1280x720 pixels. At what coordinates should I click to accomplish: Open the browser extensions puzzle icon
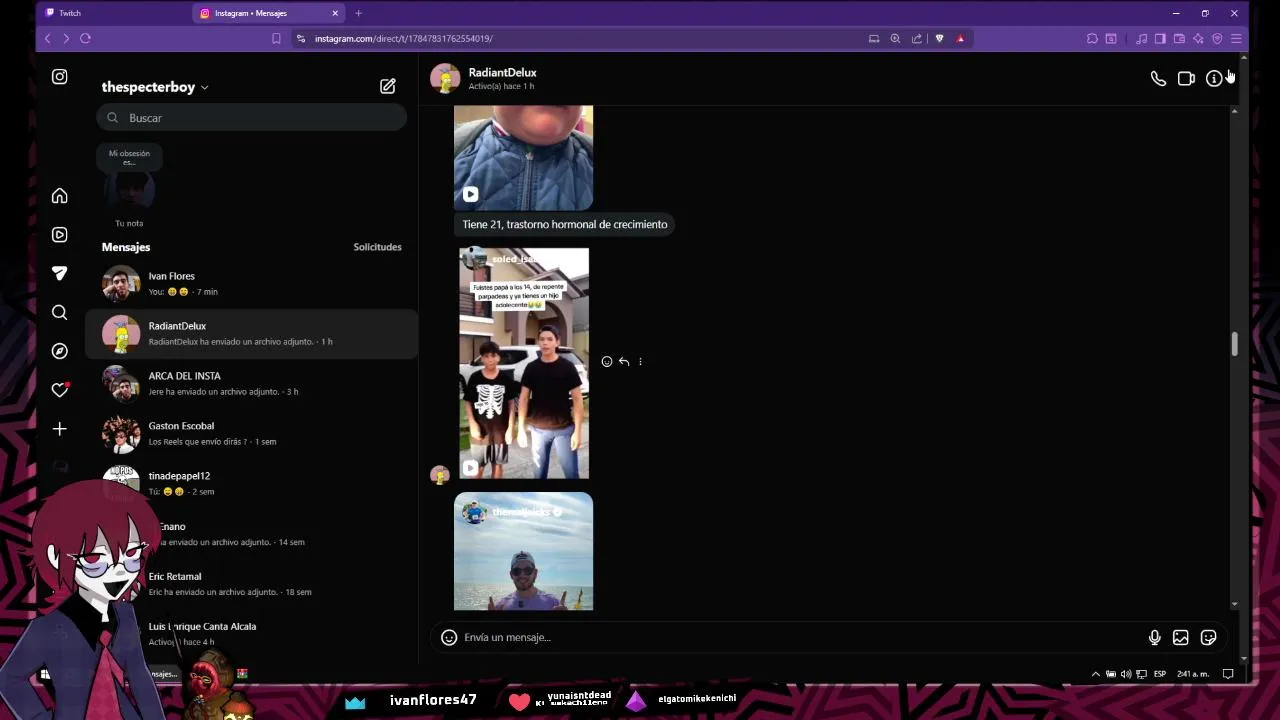pyautogui.click(x=1092, y=39)
